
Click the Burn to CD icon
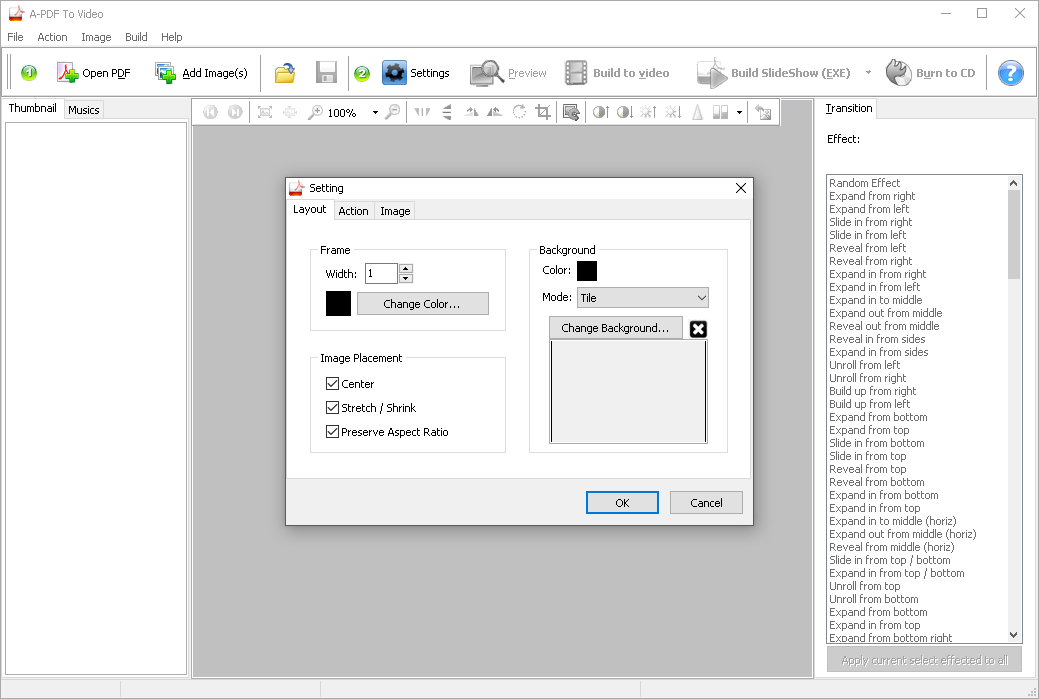click(x=899, y=73)
